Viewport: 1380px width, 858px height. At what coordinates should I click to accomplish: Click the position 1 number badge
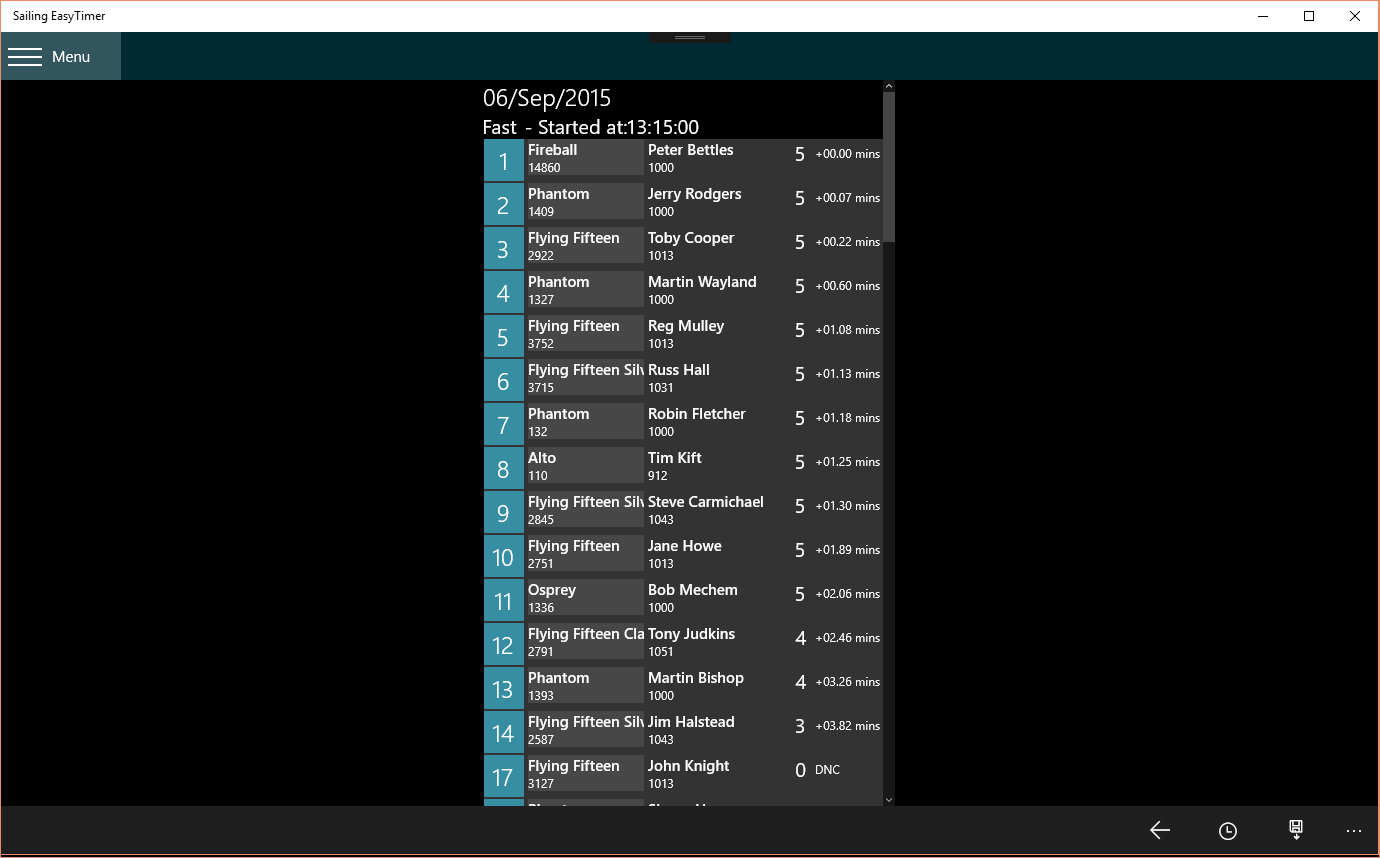(x=504, y=160)
